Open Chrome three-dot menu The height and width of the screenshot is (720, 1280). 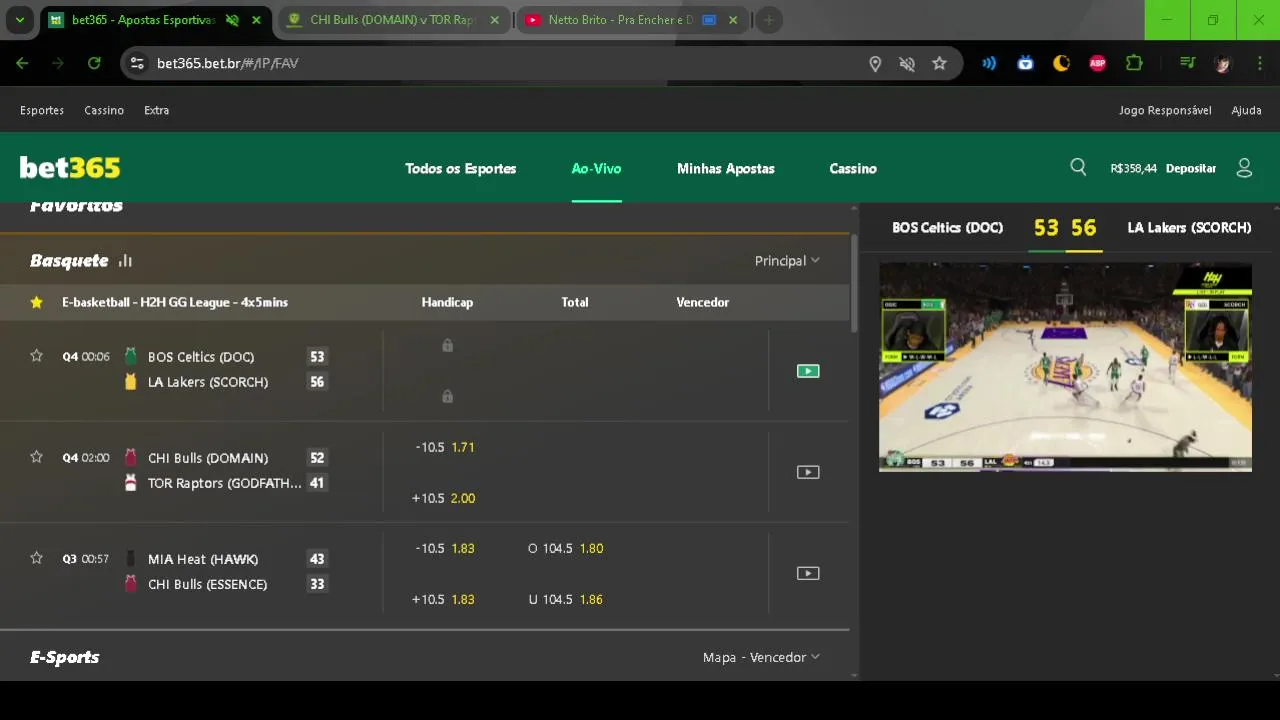pos(1258,63)
